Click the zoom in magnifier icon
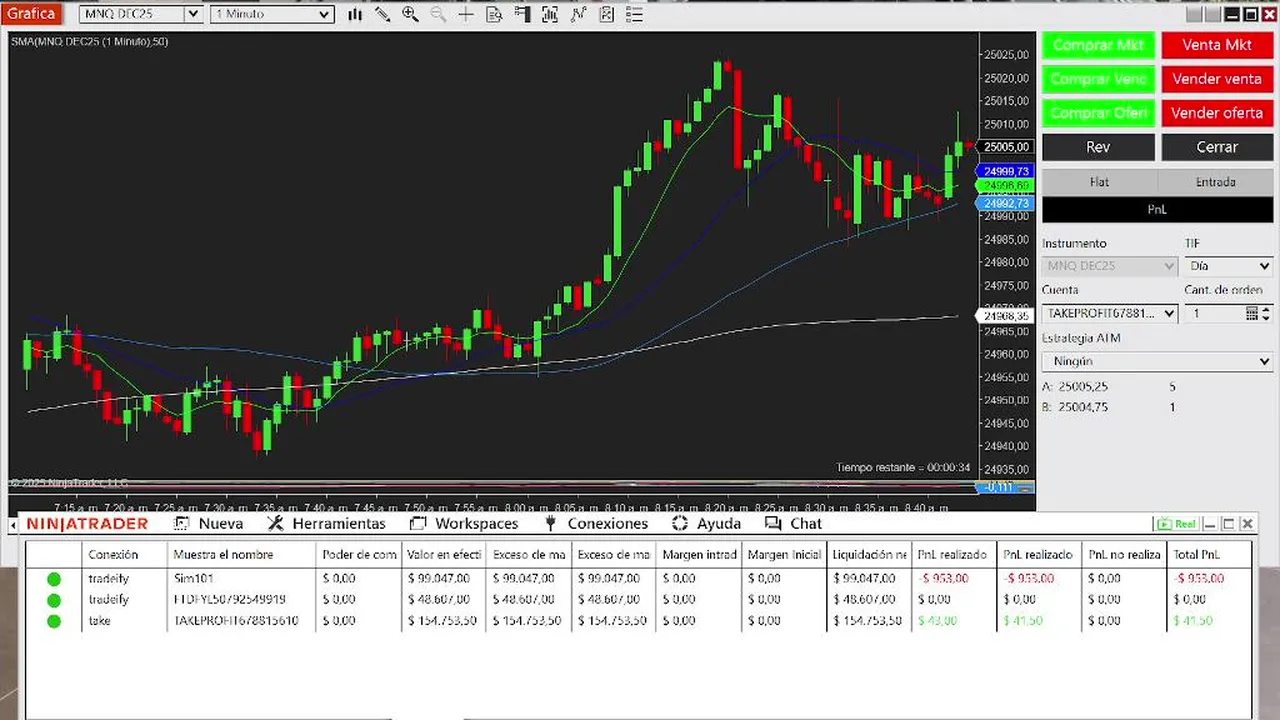1280x720 pixels. [410, 14]
